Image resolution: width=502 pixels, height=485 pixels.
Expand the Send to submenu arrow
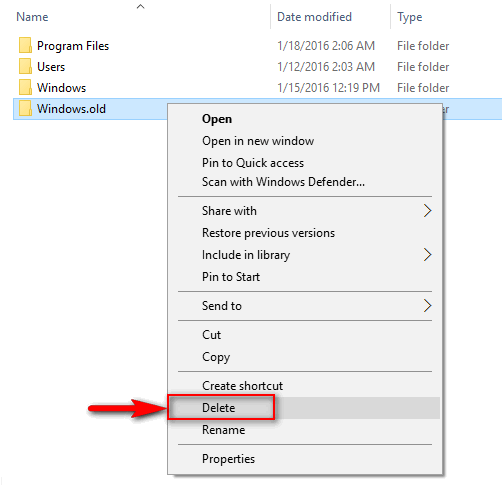pyautogui.click(x=427, y=306)
